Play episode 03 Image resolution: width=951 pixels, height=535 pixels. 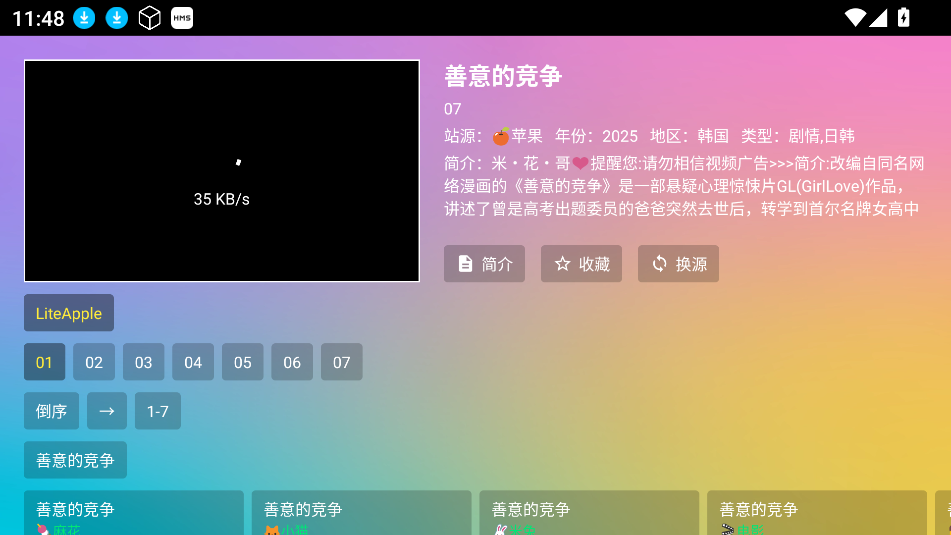click(x=144, y=362)
